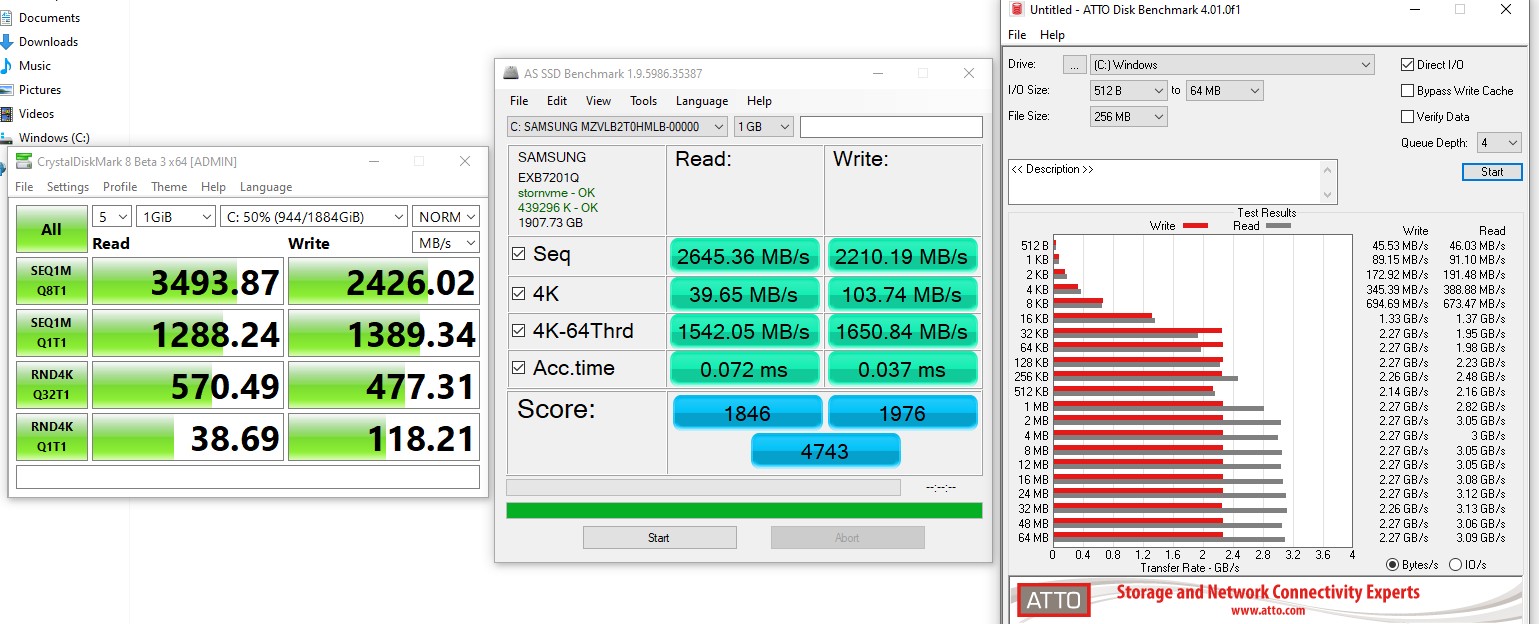Click the ATTO Disk Benchmark title bar icon
Screen dimensions: 1539x624
(1017, 10)
